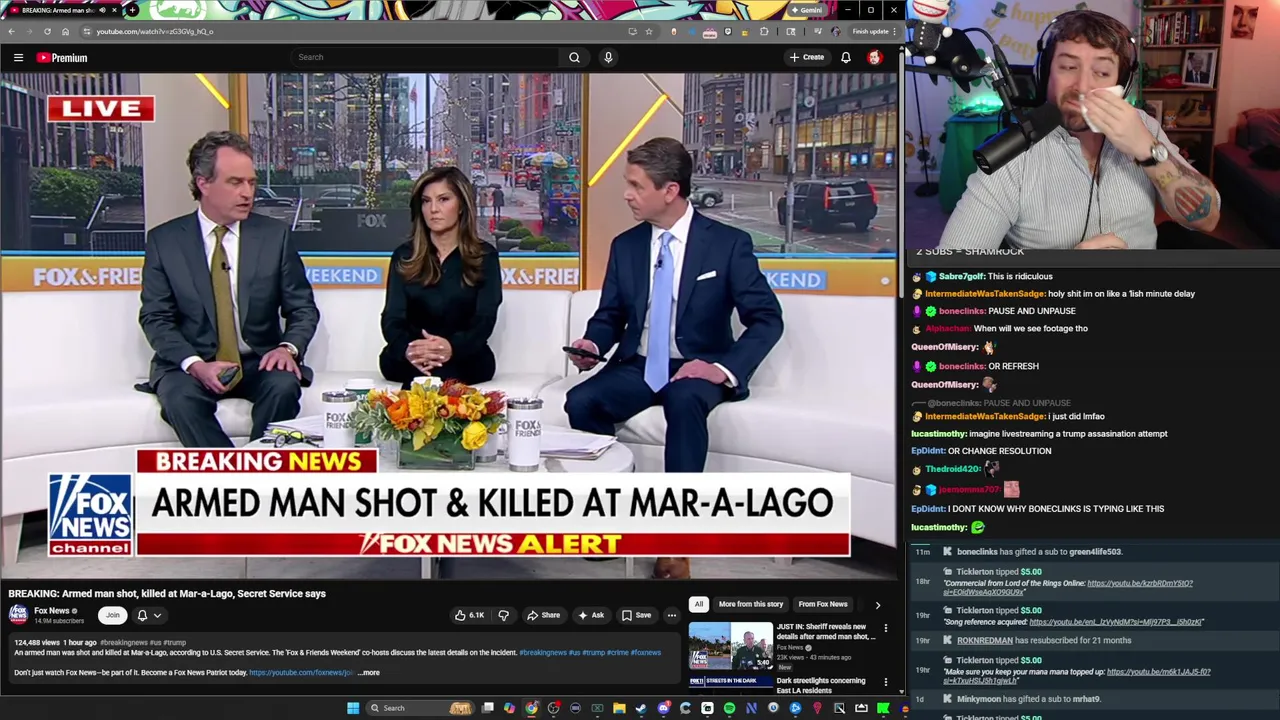Open File Explorer from the taskbar
This screenshot has width=1280, height=720.
click(619, 708)
